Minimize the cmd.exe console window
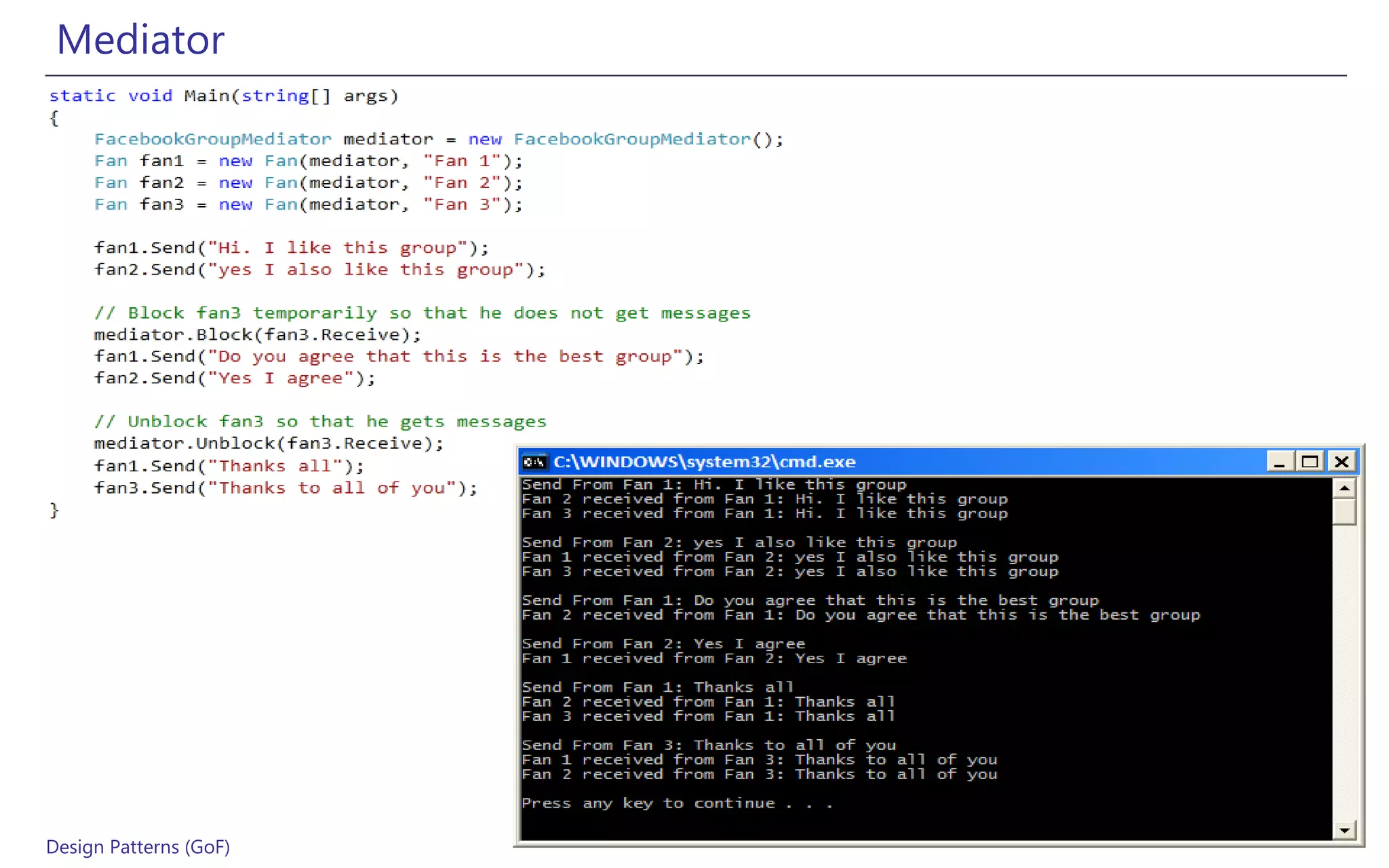 1279,462
